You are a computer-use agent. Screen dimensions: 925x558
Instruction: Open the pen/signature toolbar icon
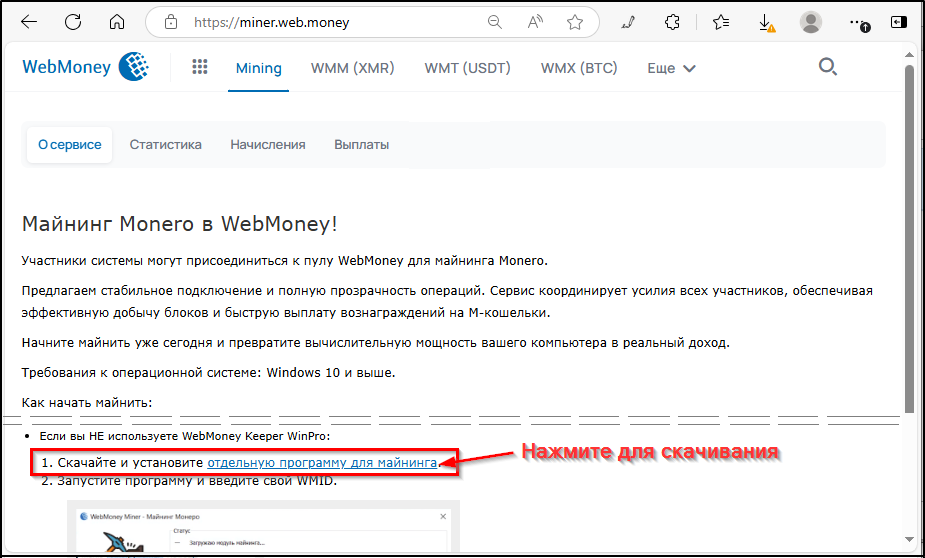click(x=628, y=22)
